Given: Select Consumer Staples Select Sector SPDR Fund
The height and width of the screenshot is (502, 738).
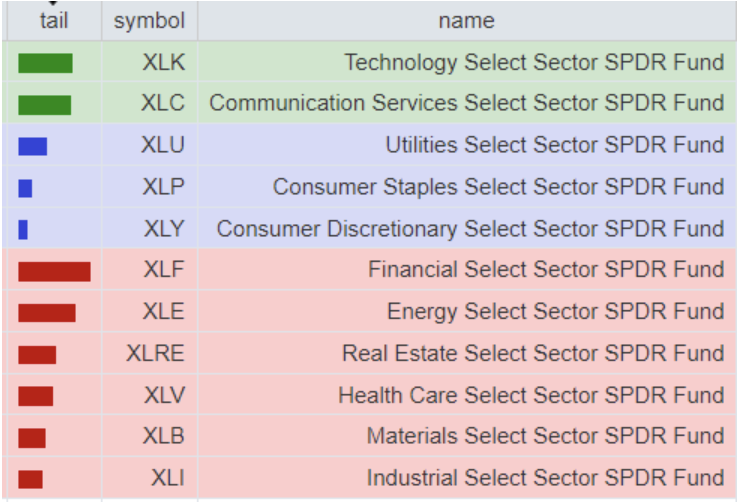Looking at the screenshot, I should click(x=498, y=187).
